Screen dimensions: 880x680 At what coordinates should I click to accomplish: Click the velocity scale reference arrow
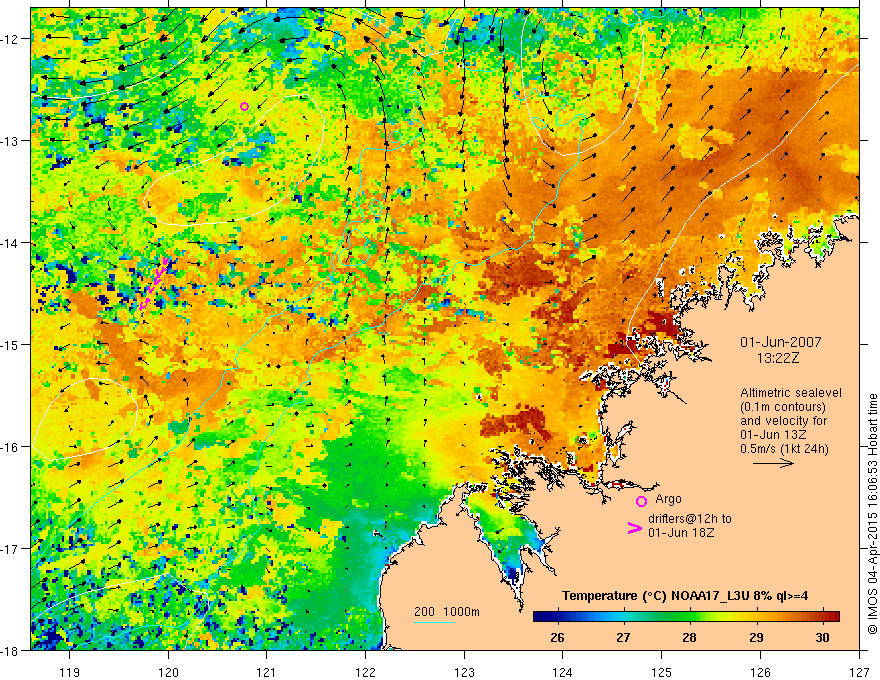(773, 463)
